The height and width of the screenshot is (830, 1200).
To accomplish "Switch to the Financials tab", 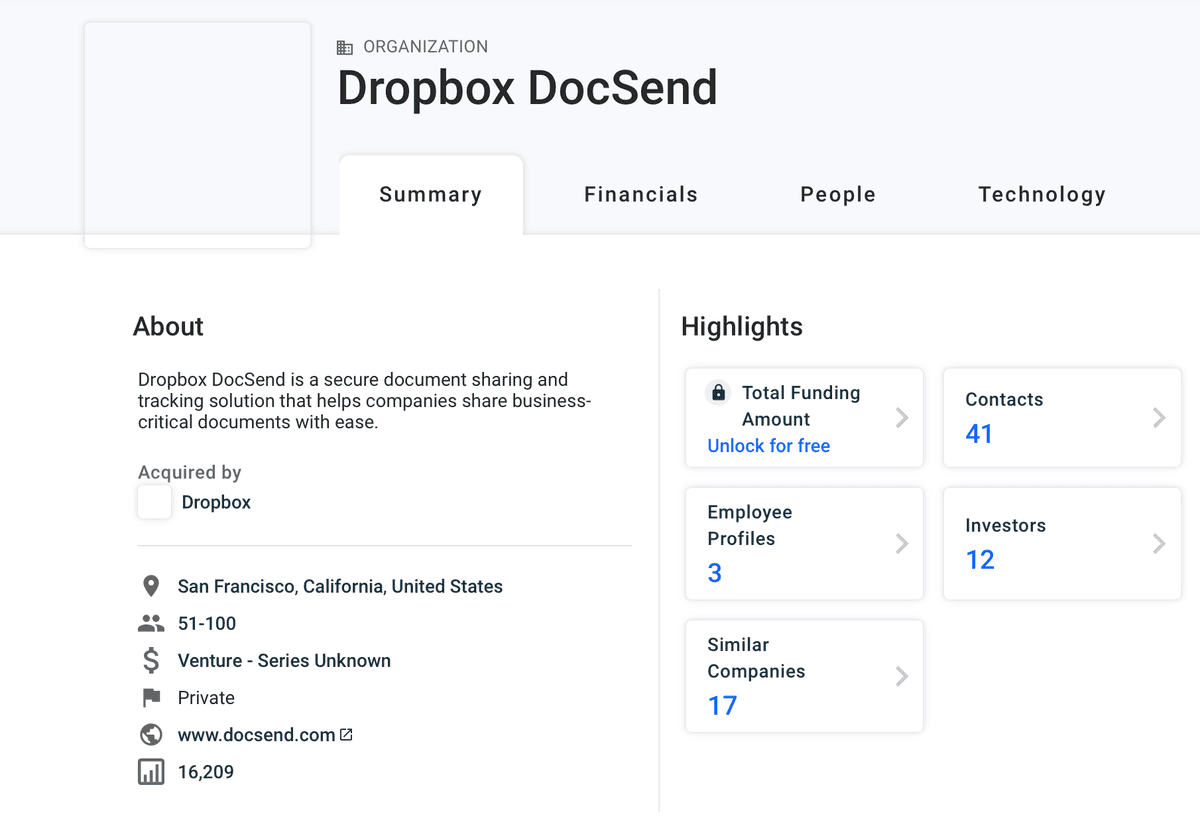I will click(x=640, y=194).
